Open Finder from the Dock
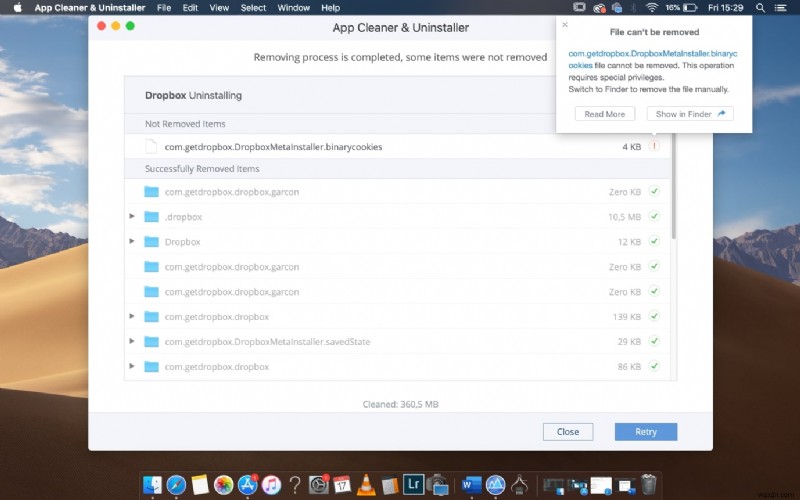This screenshot has width=800, height=500. pyautogui.click(x=152, y=485)
